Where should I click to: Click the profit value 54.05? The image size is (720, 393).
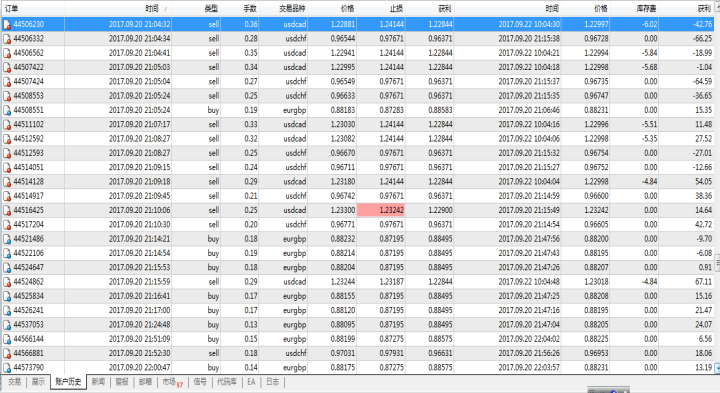click(x=703, y=182)
